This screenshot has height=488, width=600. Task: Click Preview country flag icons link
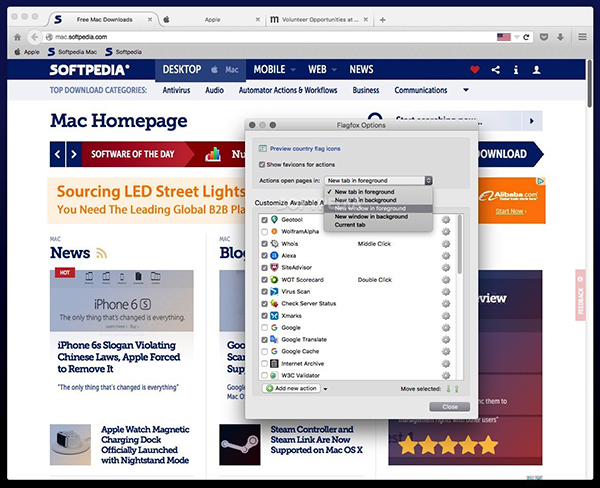305,149
